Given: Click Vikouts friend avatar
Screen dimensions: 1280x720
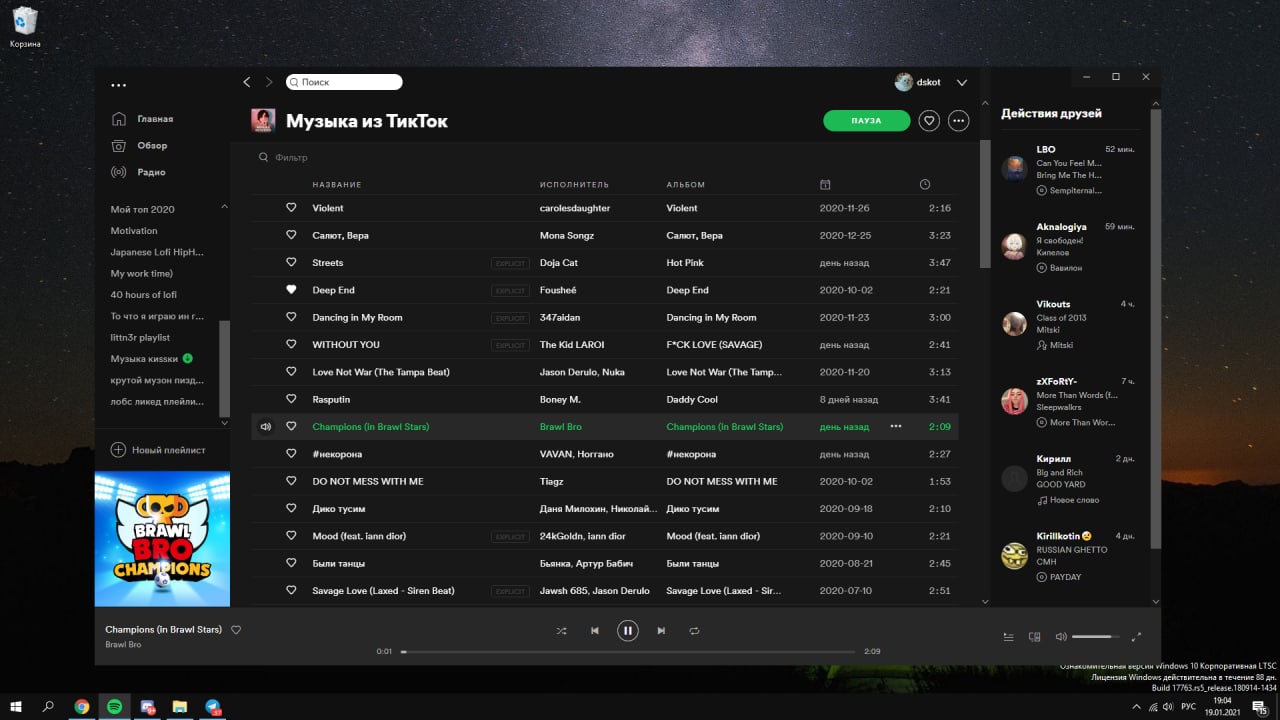Looking at the screenshot, I should pyautogui.click(x=1014, y=324).
